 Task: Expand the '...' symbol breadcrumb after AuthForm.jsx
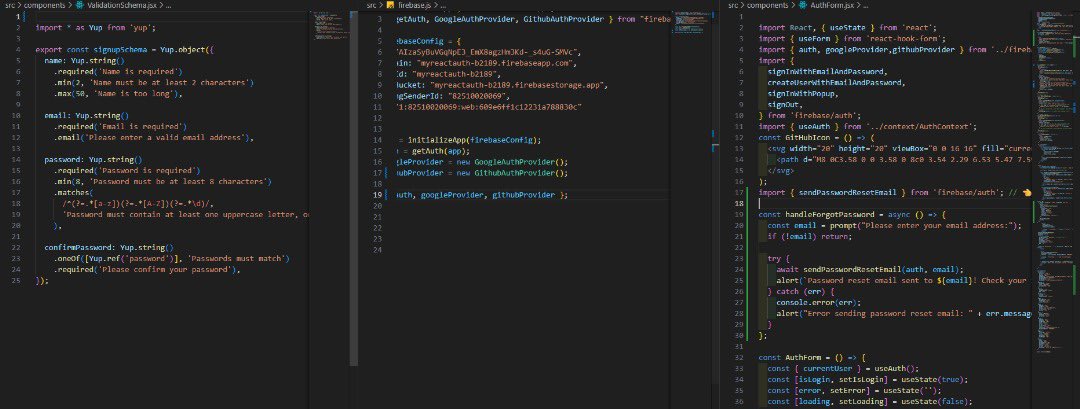click(x=866, y=5)
